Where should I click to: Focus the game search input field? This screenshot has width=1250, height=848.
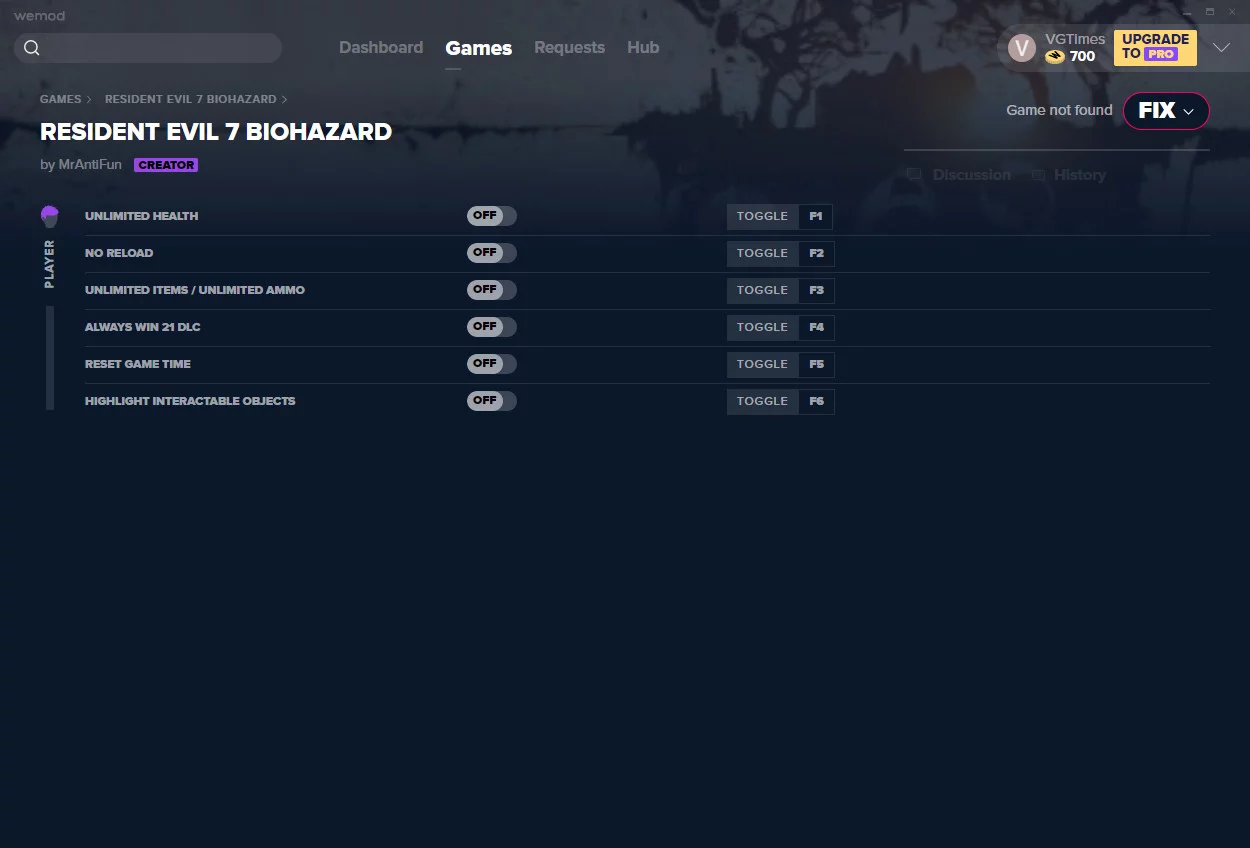click(x=148, y=48)
